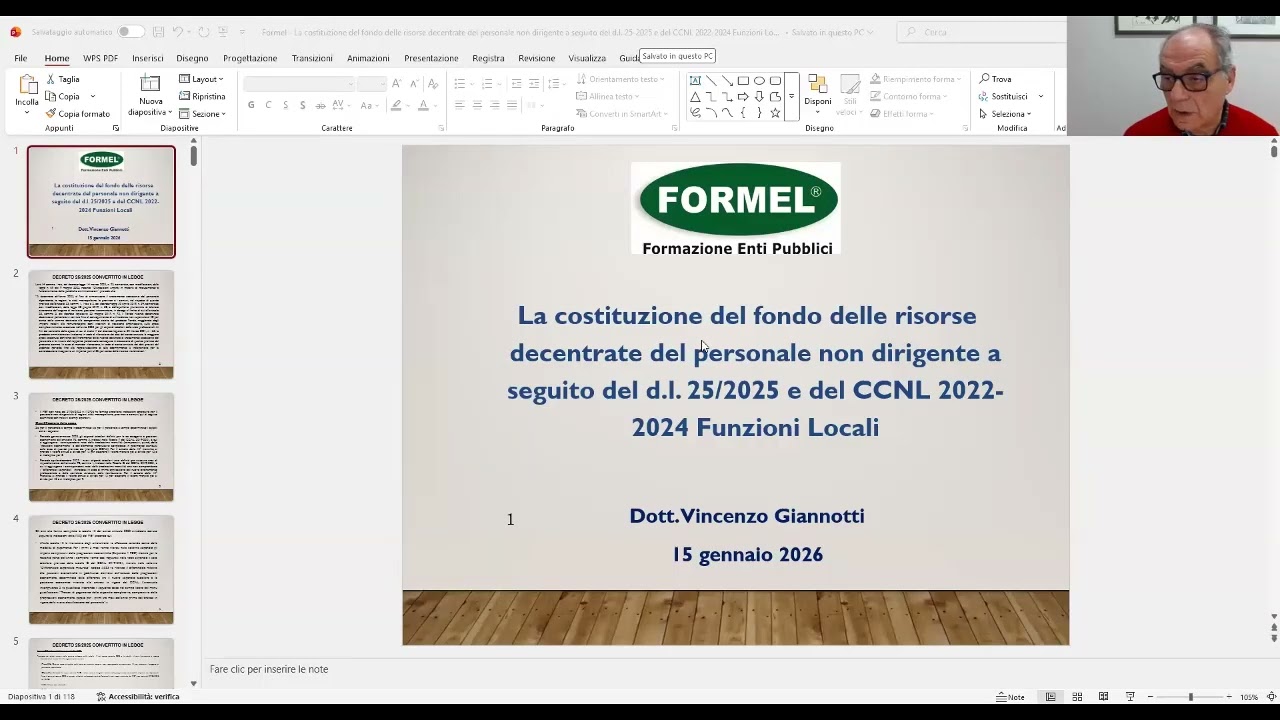The height and width of the screenshot is (720, 1280).
Task: Click the bulleted list icon
Action: tap(459, 84)
